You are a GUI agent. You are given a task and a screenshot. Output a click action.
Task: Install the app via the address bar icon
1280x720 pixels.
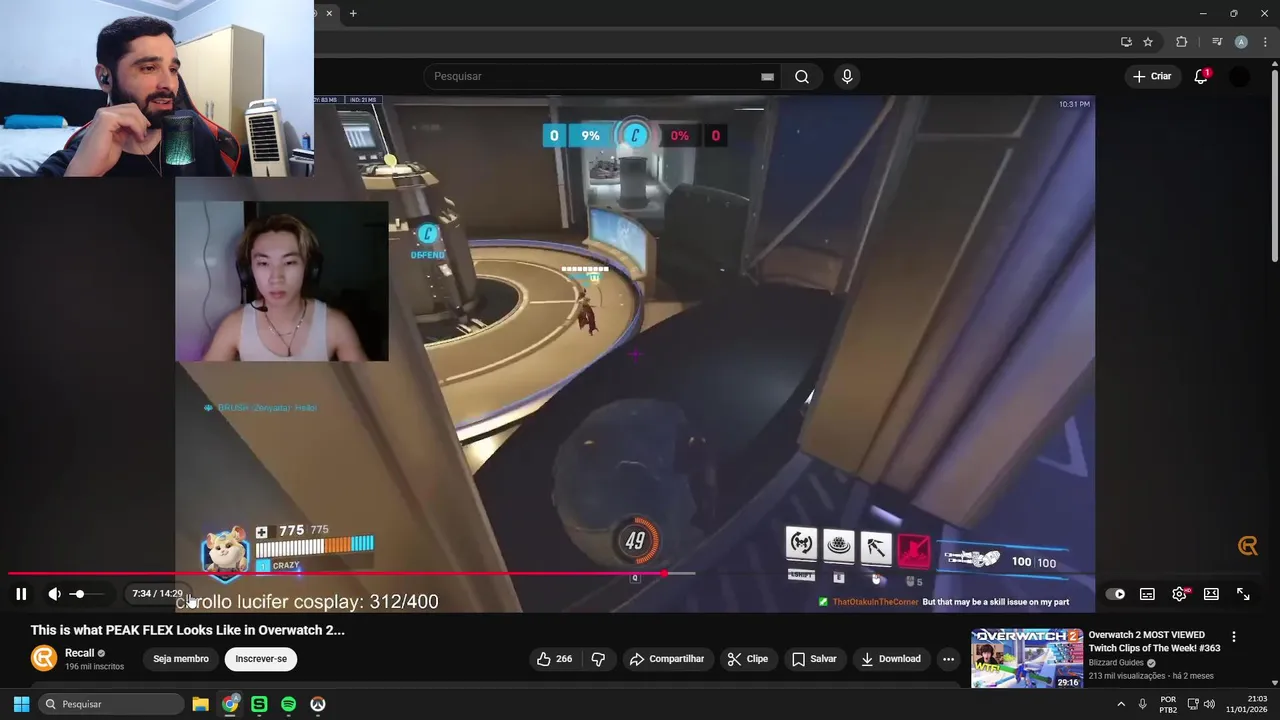tap(1126, 42)
